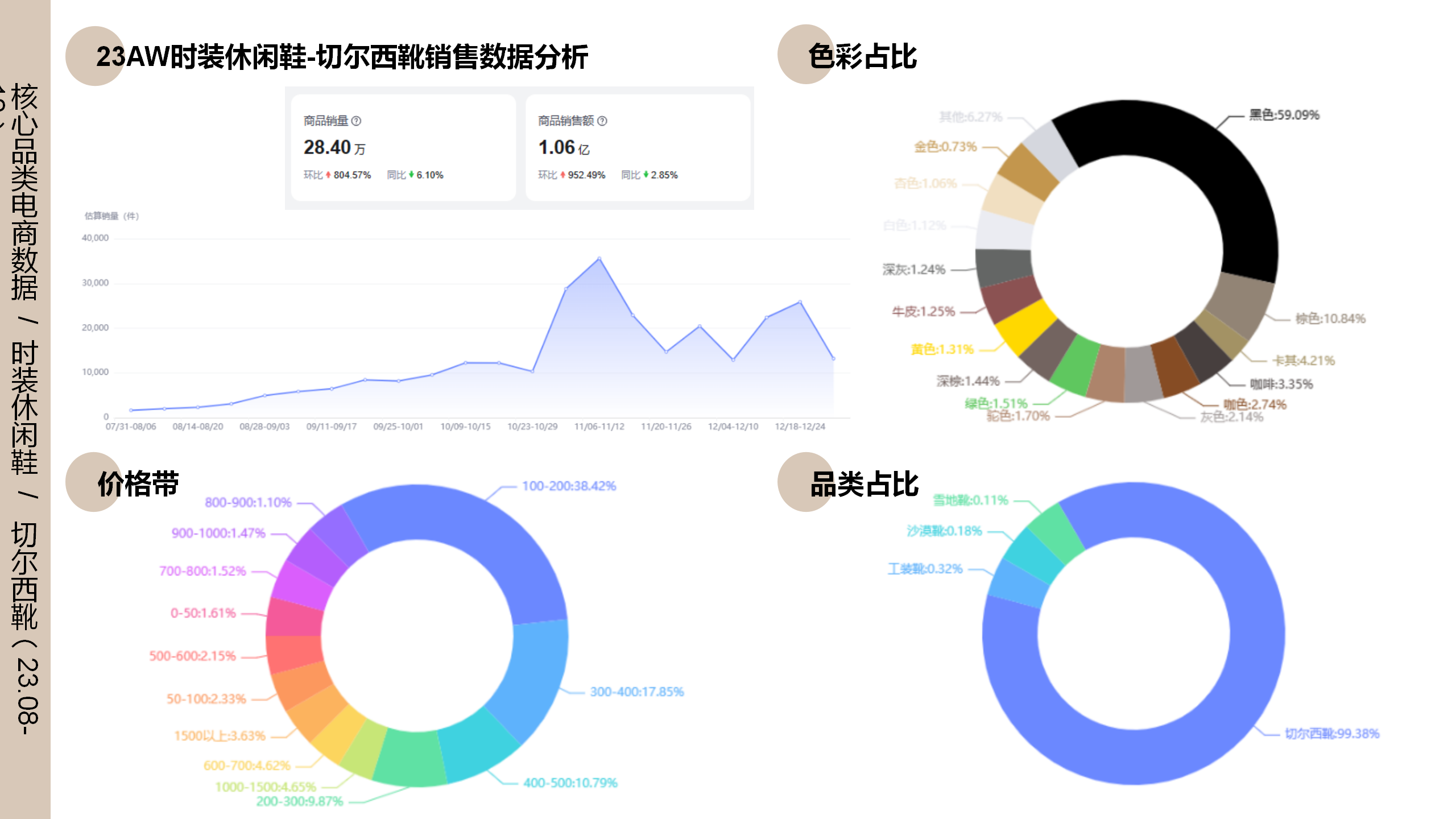Click the 600-700:4.62% label

[247, 766]
